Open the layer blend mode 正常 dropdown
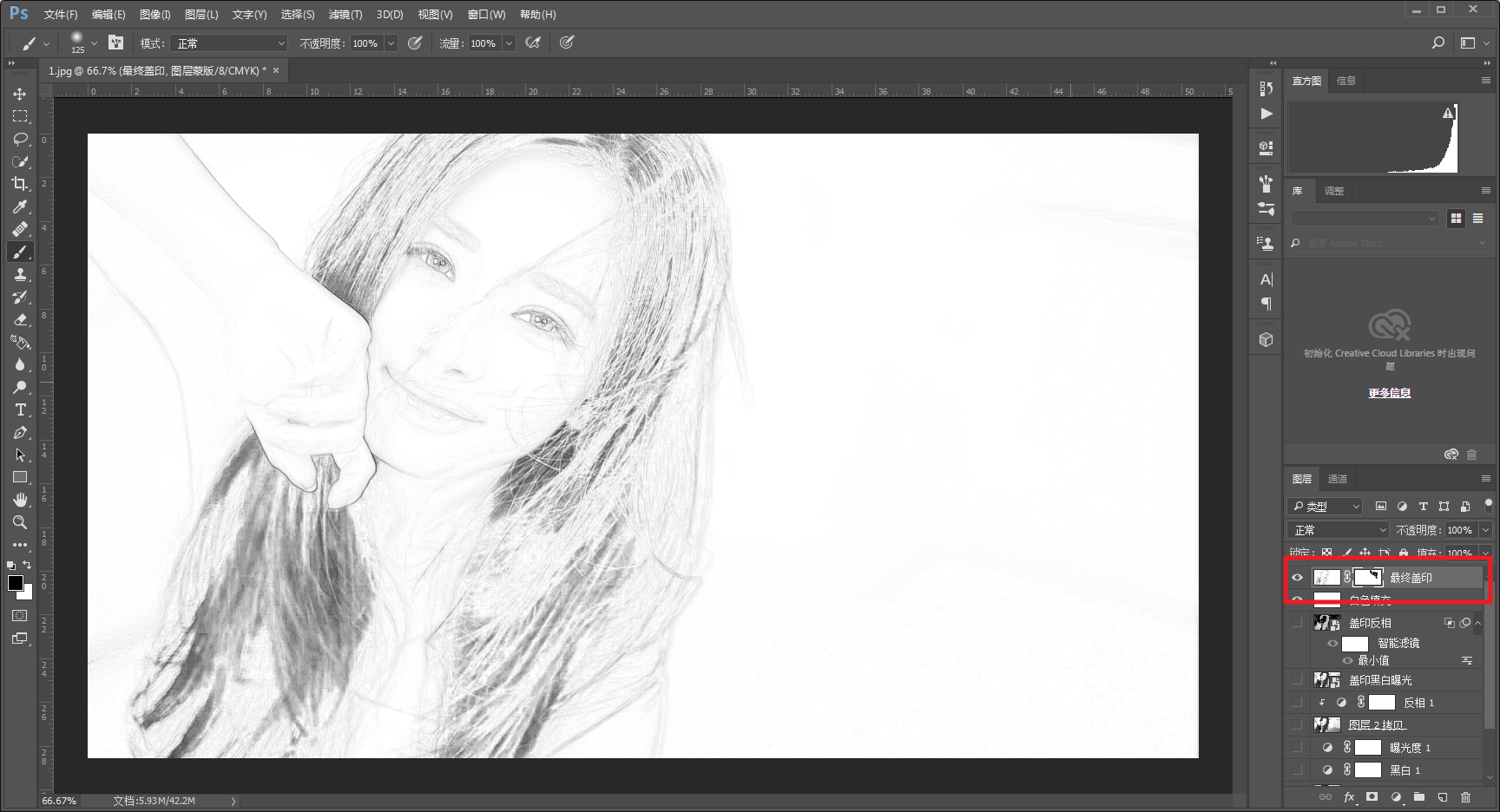1500x812 pixels. (x=1338, y=530)
